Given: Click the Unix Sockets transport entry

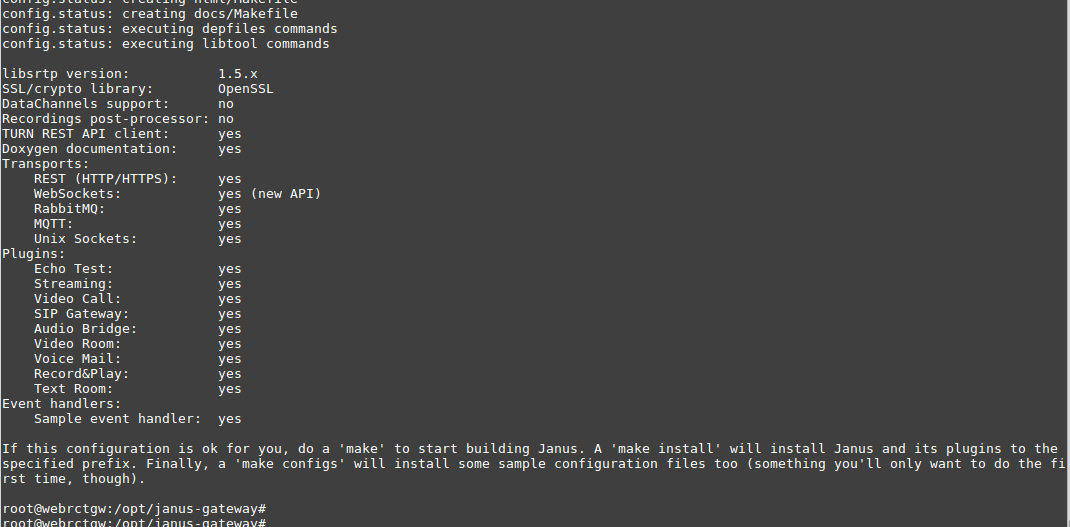Looking at the screenshot, I should 85,239.
